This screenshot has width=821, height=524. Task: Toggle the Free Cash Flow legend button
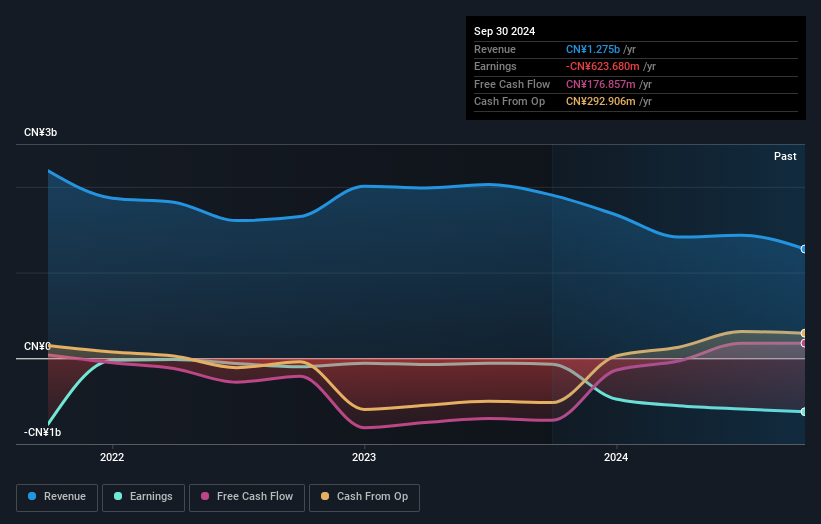(x=247, y=497)
